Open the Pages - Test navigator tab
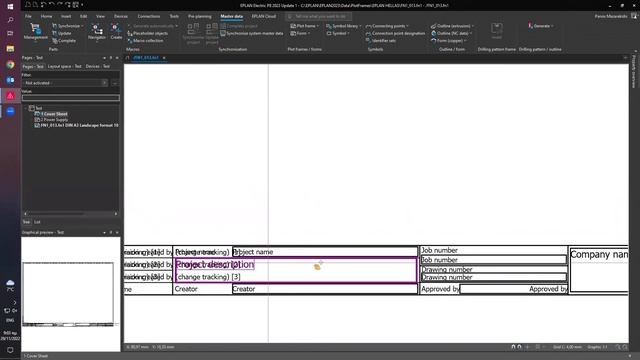The image size is (640, 360). pyautogui.click(x=33, y=66)
